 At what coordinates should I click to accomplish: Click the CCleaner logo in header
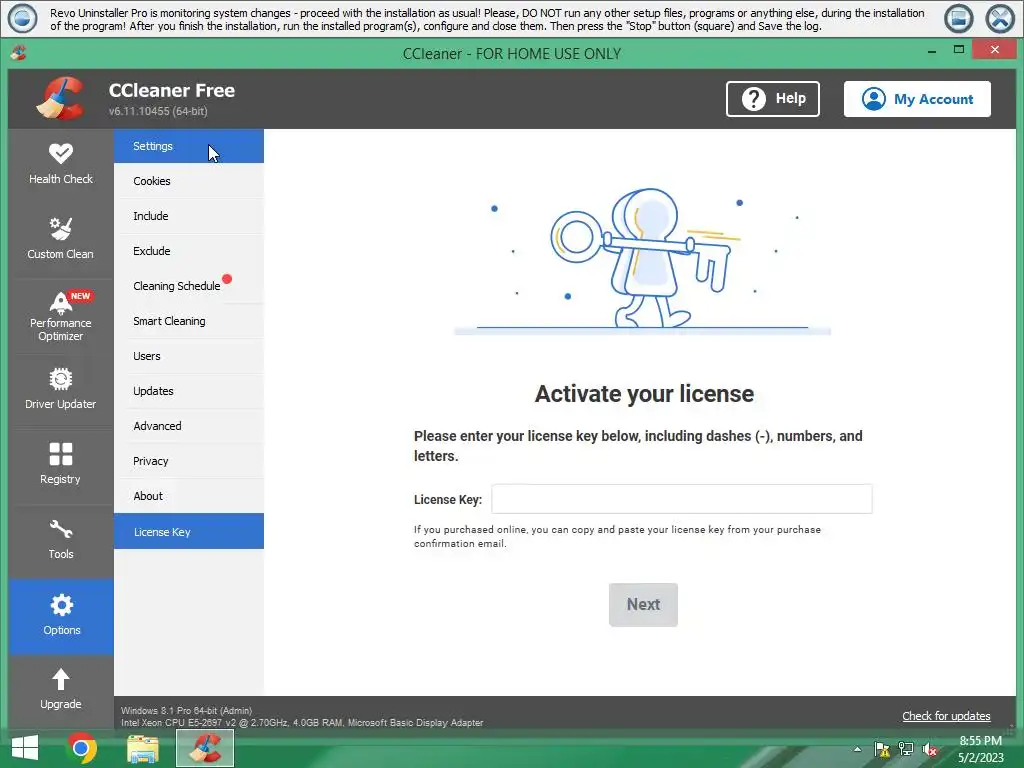pyautogui.click(x=60, y=98)
